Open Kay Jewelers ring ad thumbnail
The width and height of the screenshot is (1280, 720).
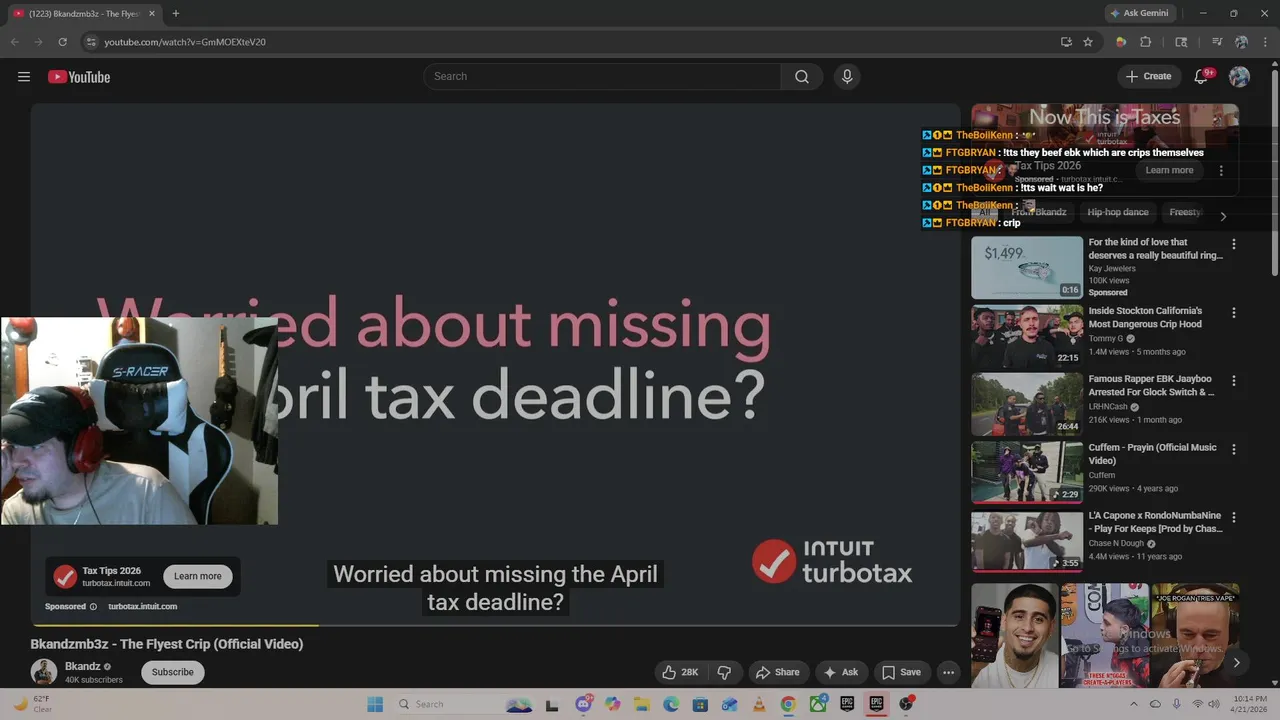click(1027, 268)
